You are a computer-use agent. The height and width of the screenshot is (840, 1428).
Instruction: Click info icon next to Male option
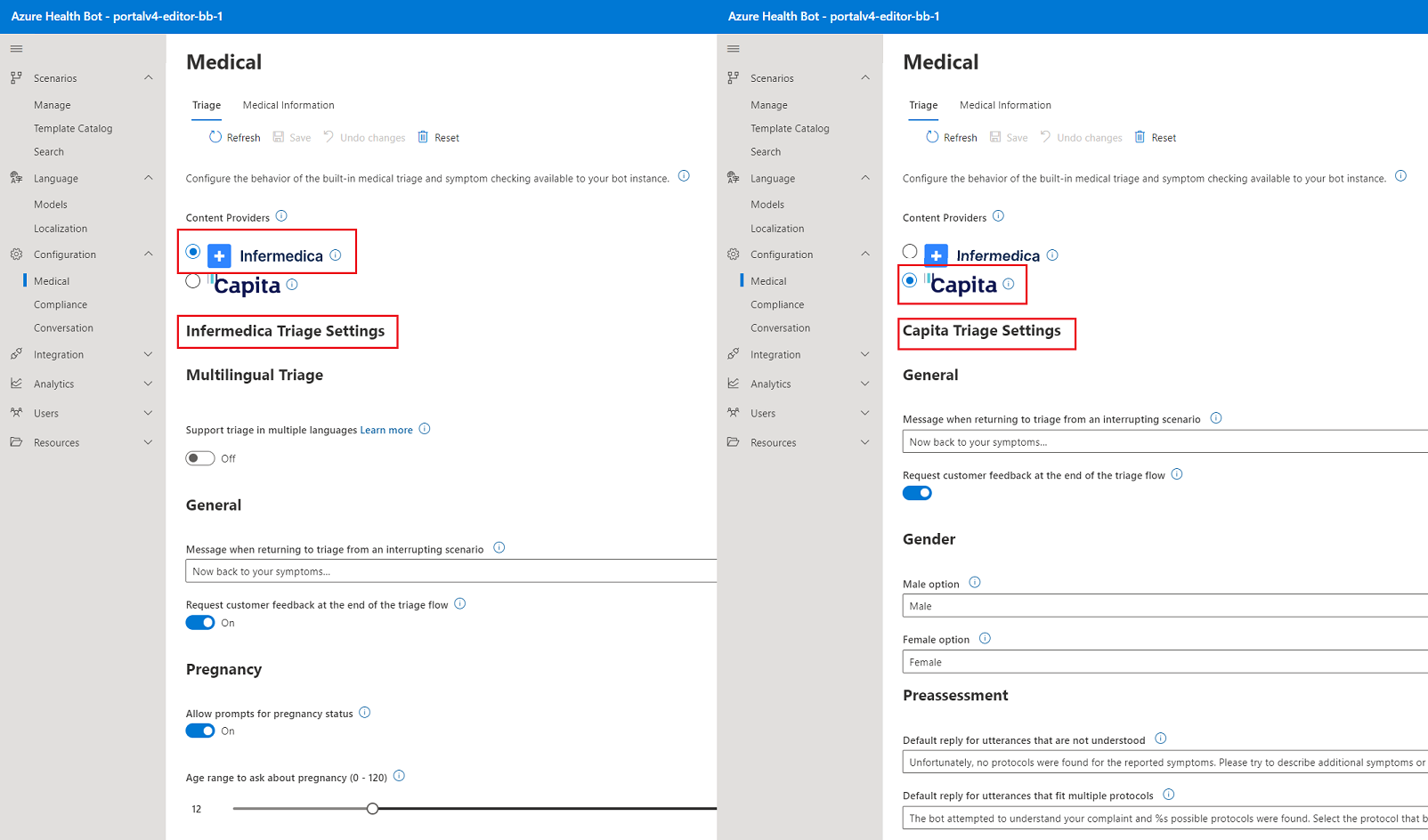pyautogui.click(x=975, y=583)
